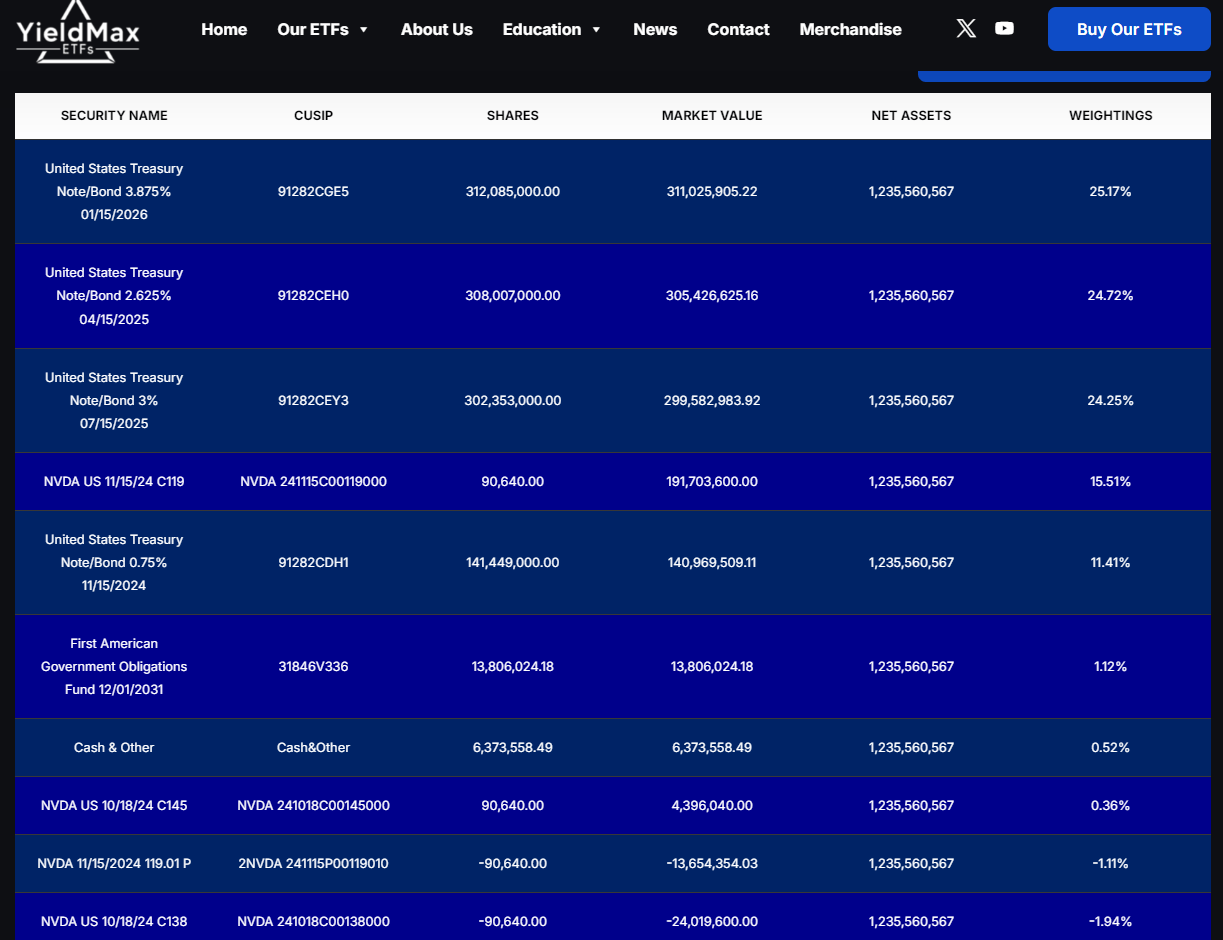Select the NVDA US 11/15/24 C119 row name
Viewport: 1223px width, 940px height.
click(114, 482)
